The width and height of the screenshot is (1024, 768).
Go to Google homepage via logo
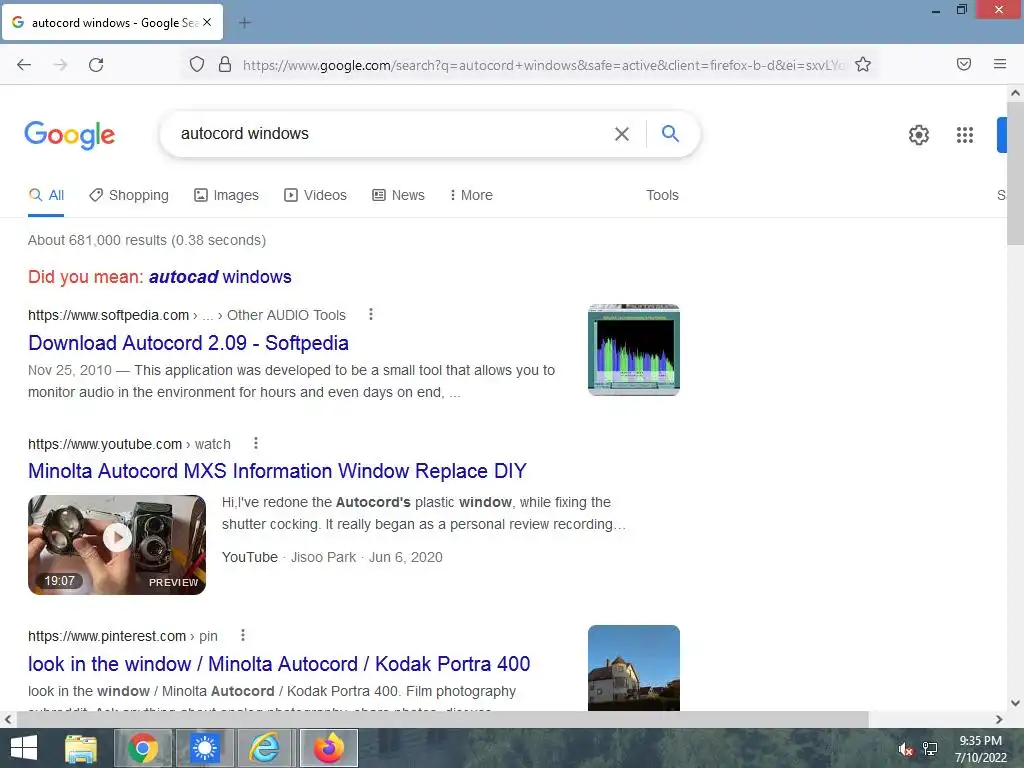click(x=70, y=135)
